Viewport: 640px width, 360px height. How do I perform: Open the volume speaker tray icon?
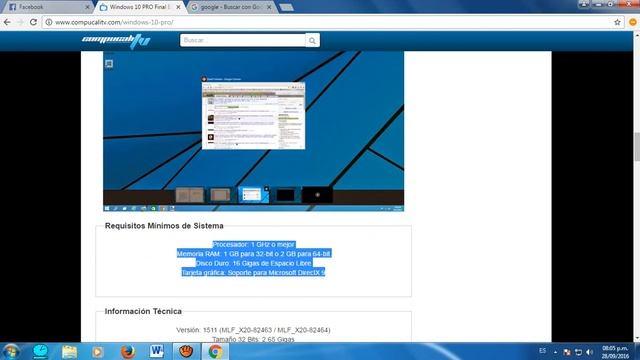[589, 352]
